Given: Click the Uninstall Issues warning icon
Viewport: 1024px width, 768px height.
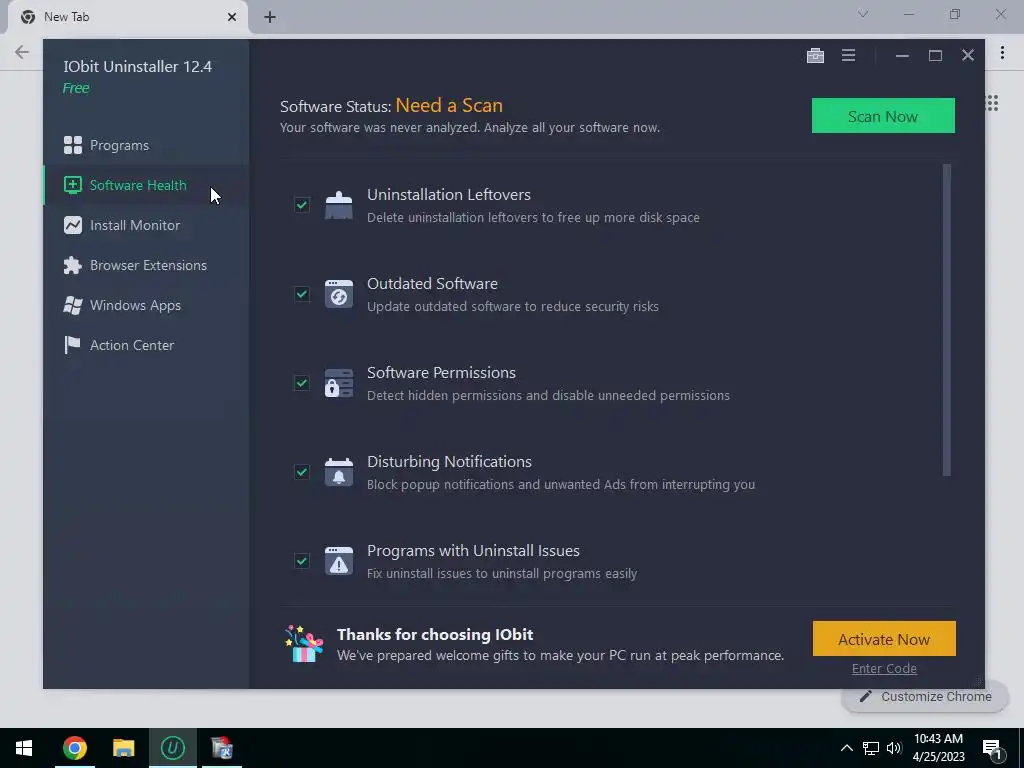Looking at the screenshot, I should tap(339, 561).
